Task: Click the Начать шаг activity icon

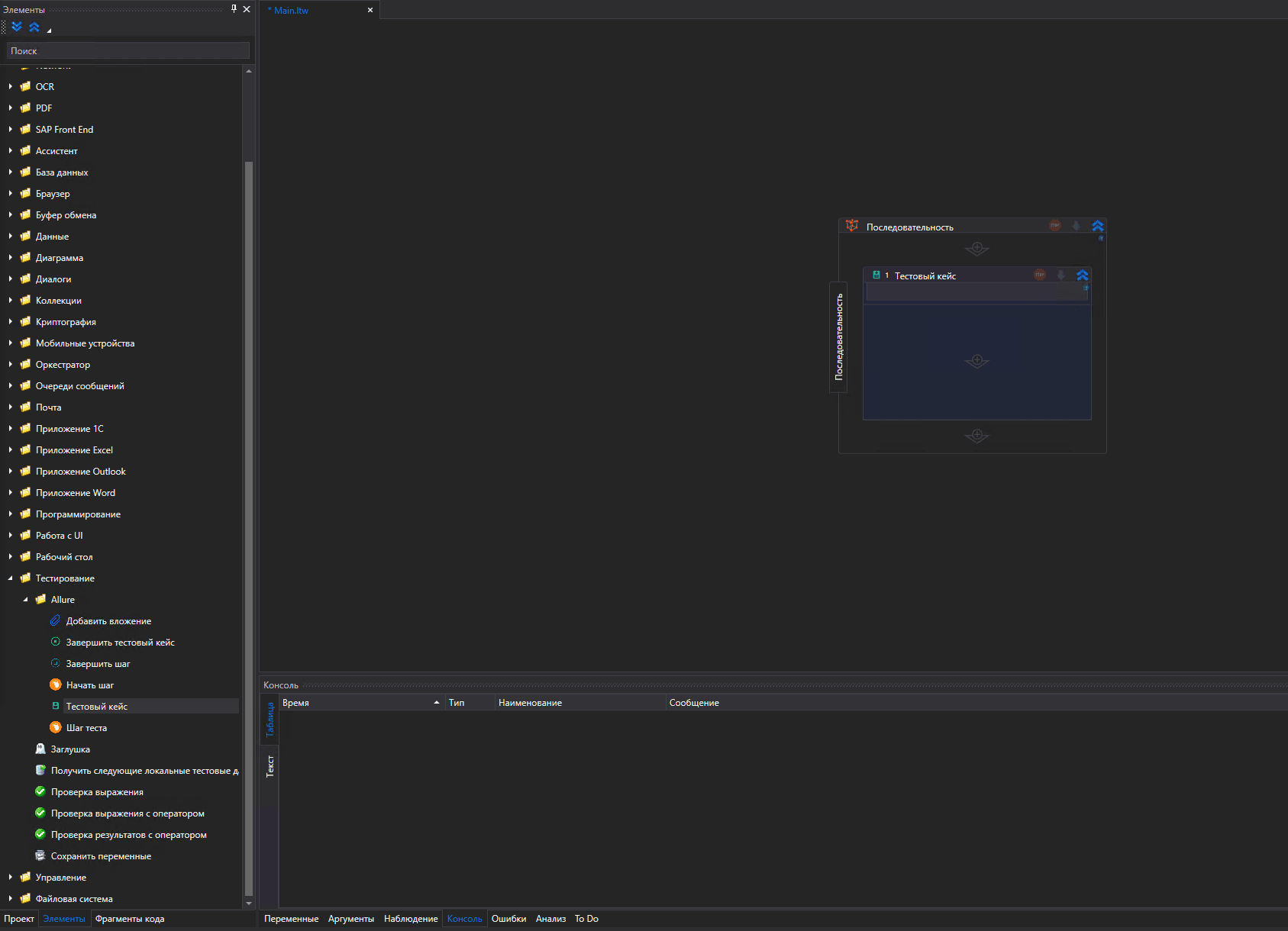Action: coord(56,685)
